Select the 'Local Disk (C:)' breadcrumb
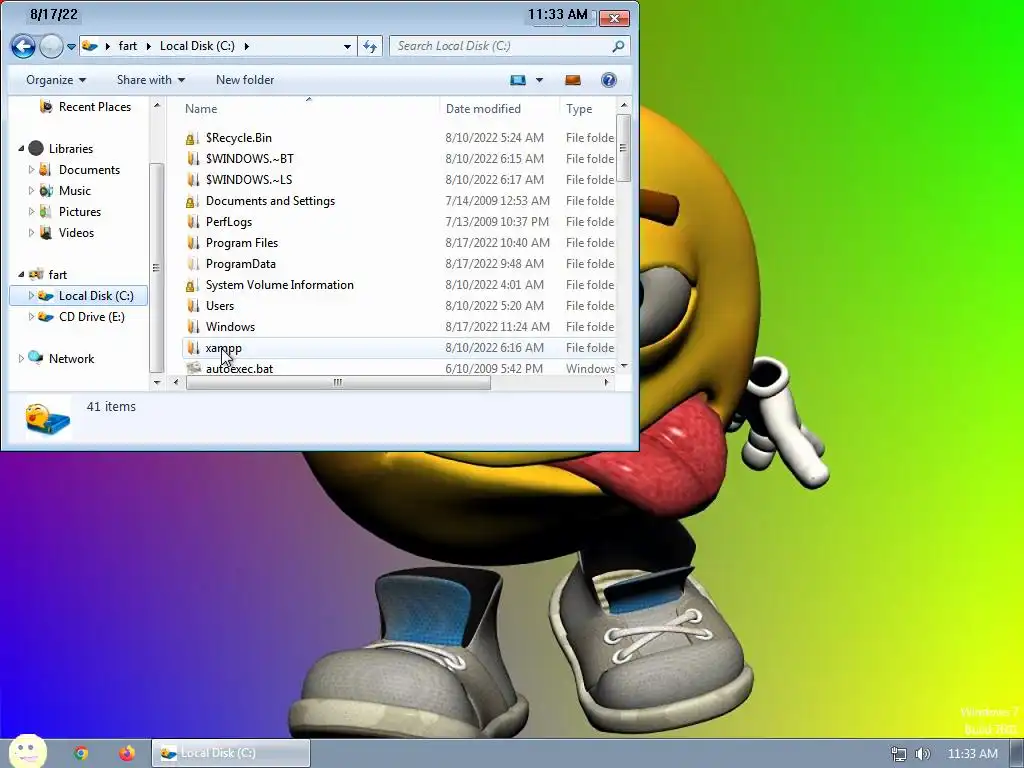The image size is (1024, 768). [197, 46]
